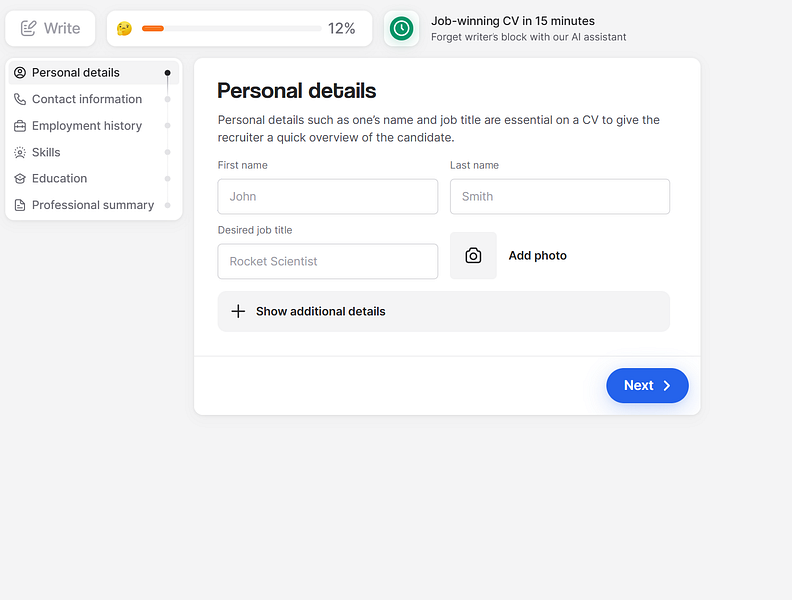792x600 pixels.
Task: Focus the Desired job title field
Action: pyautogui.click(x=327, y=261)
